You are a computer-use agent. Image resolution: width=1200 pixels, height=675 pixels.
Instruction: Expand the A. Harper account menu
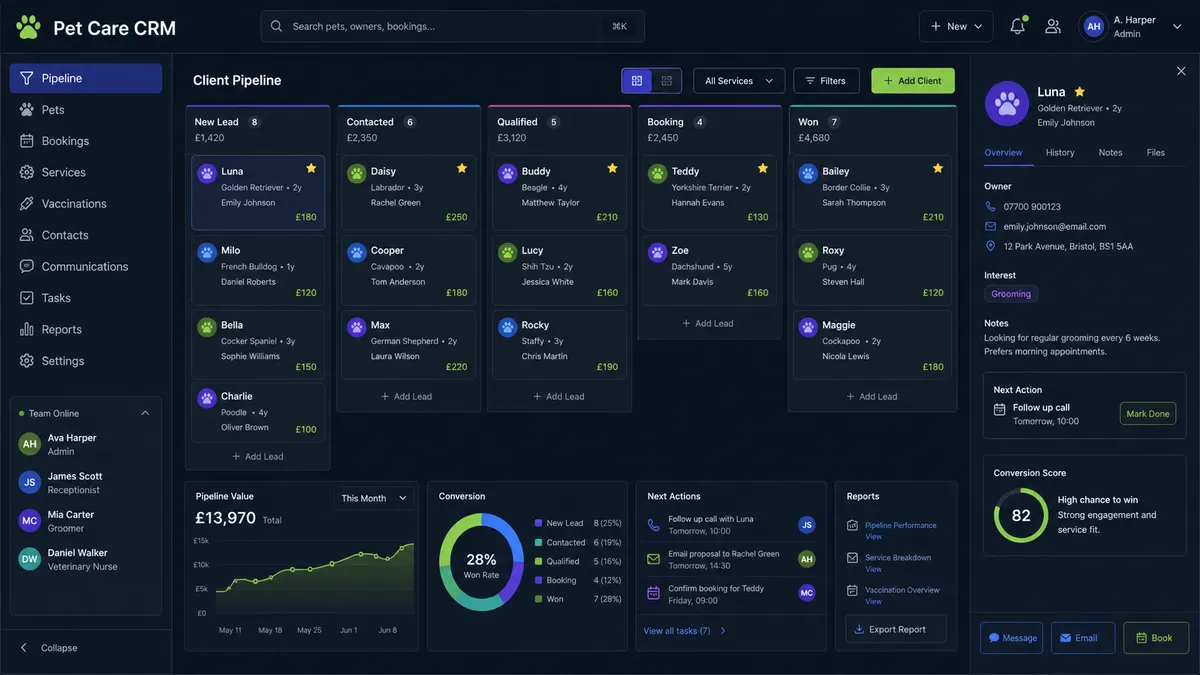[1177, 27]
